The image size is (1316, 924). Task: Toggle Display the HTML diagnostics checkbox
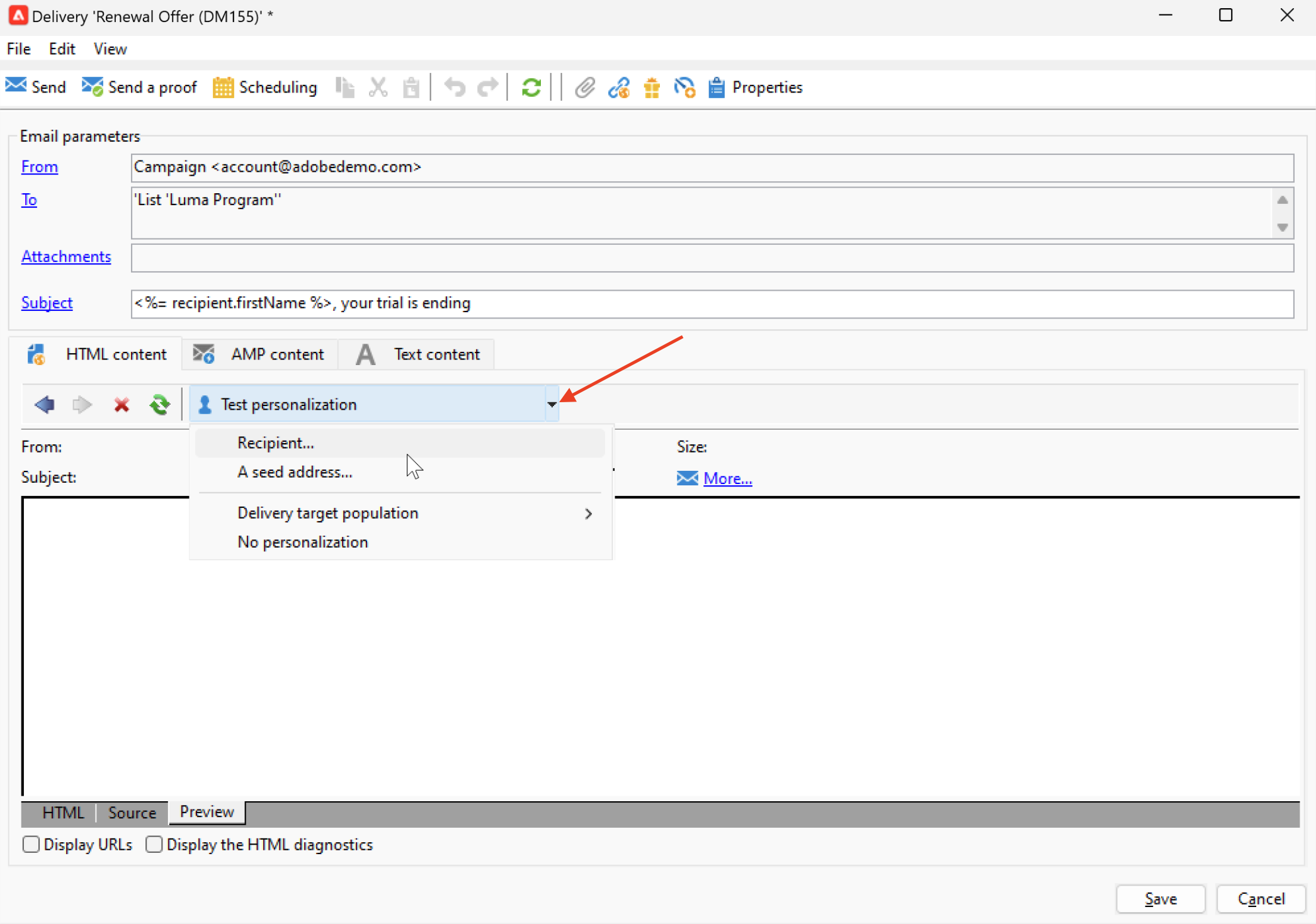click(x=154, y=844)
